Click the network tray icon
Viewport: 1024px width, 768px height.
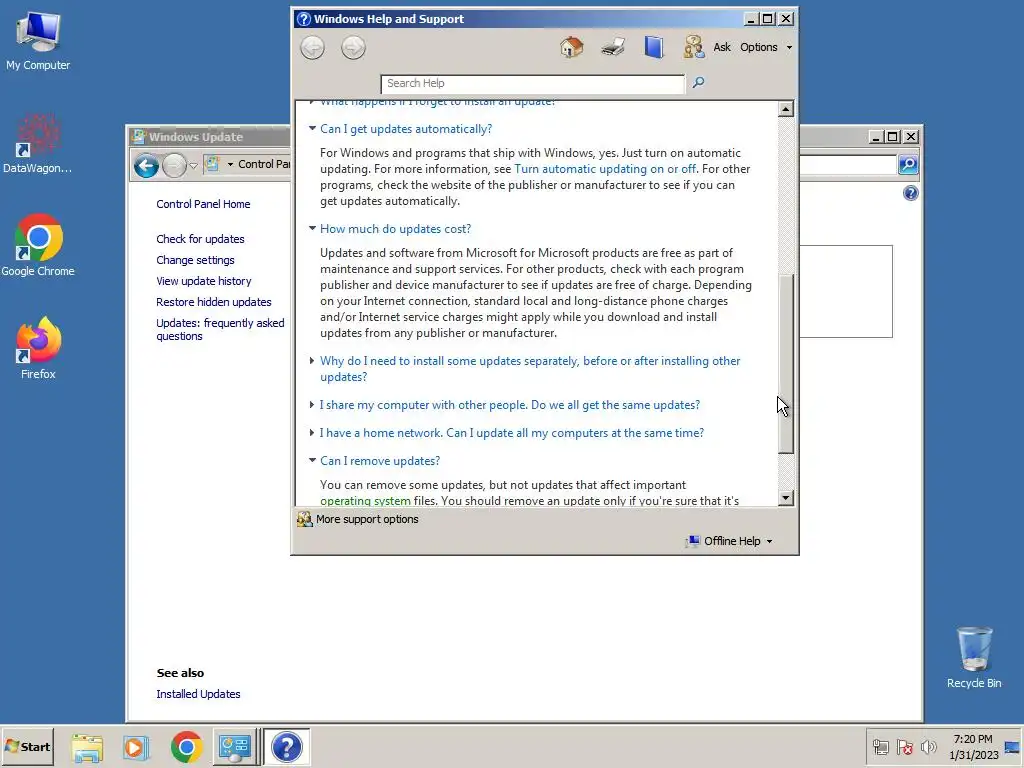pyautogui.click(x=880, y=747)
